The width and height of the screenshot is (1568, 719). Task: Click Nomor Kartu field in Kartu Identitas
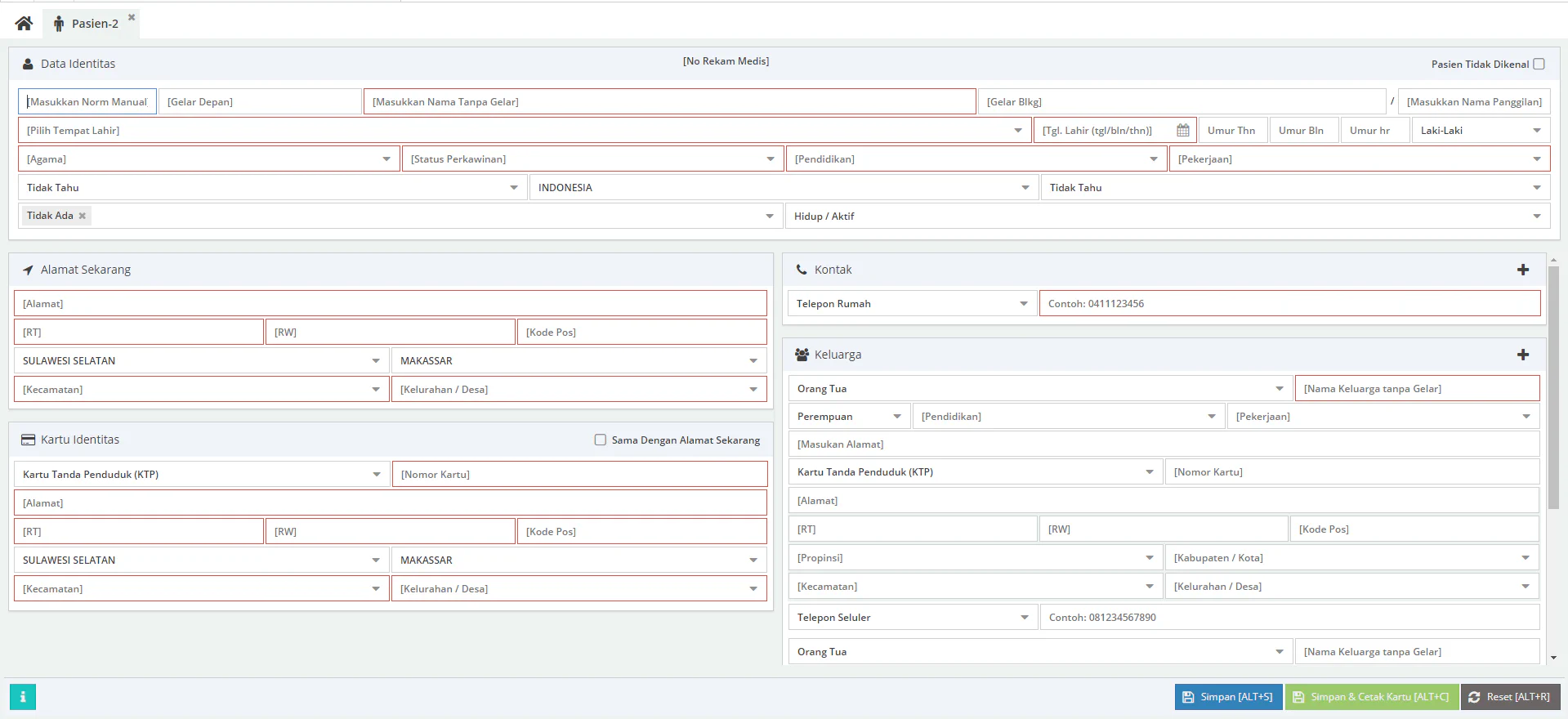(x=580, y=475)
